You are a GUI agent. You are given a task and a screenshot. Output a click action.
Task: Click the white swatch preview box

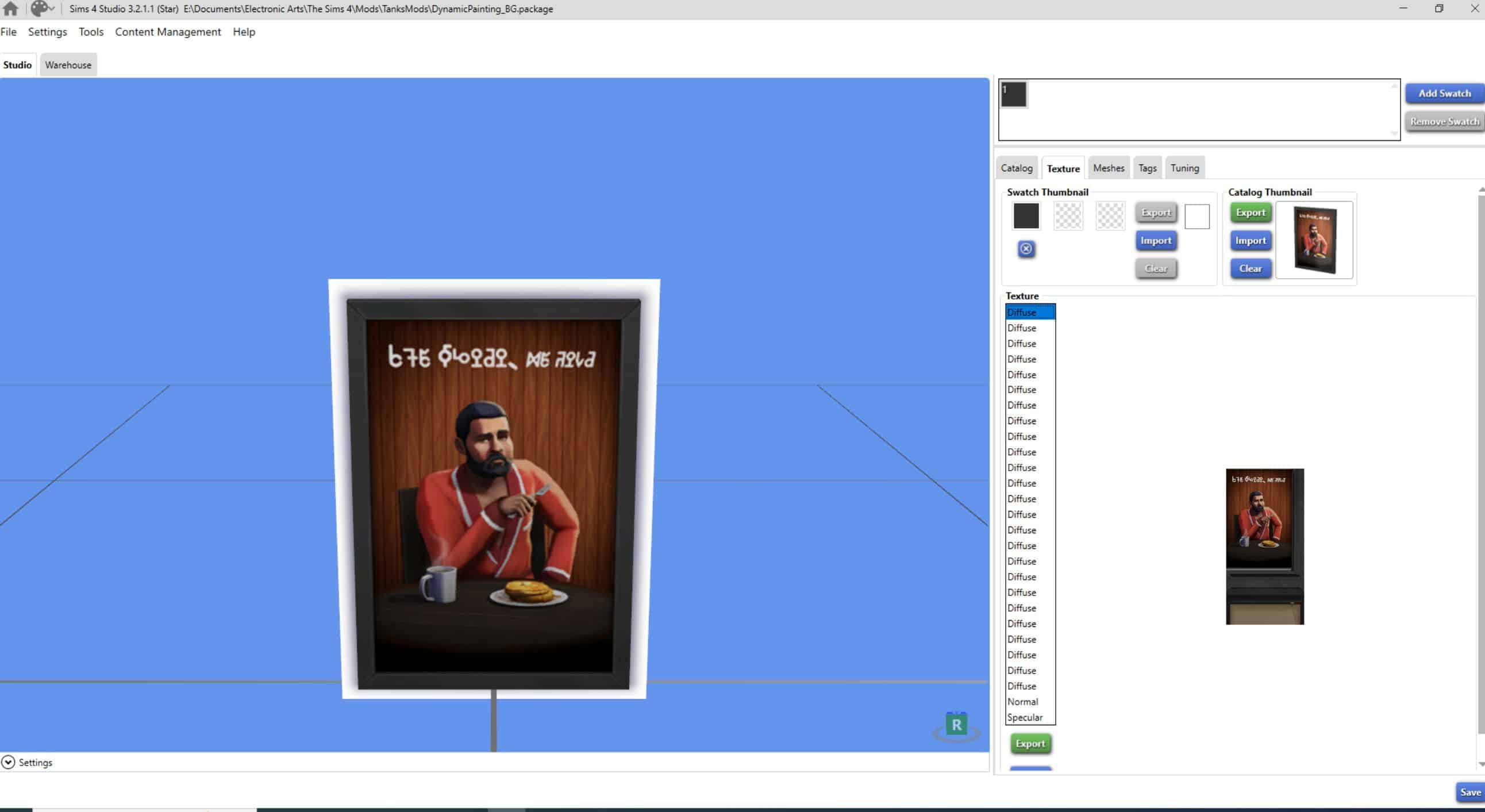click(x=1197, y=217)
